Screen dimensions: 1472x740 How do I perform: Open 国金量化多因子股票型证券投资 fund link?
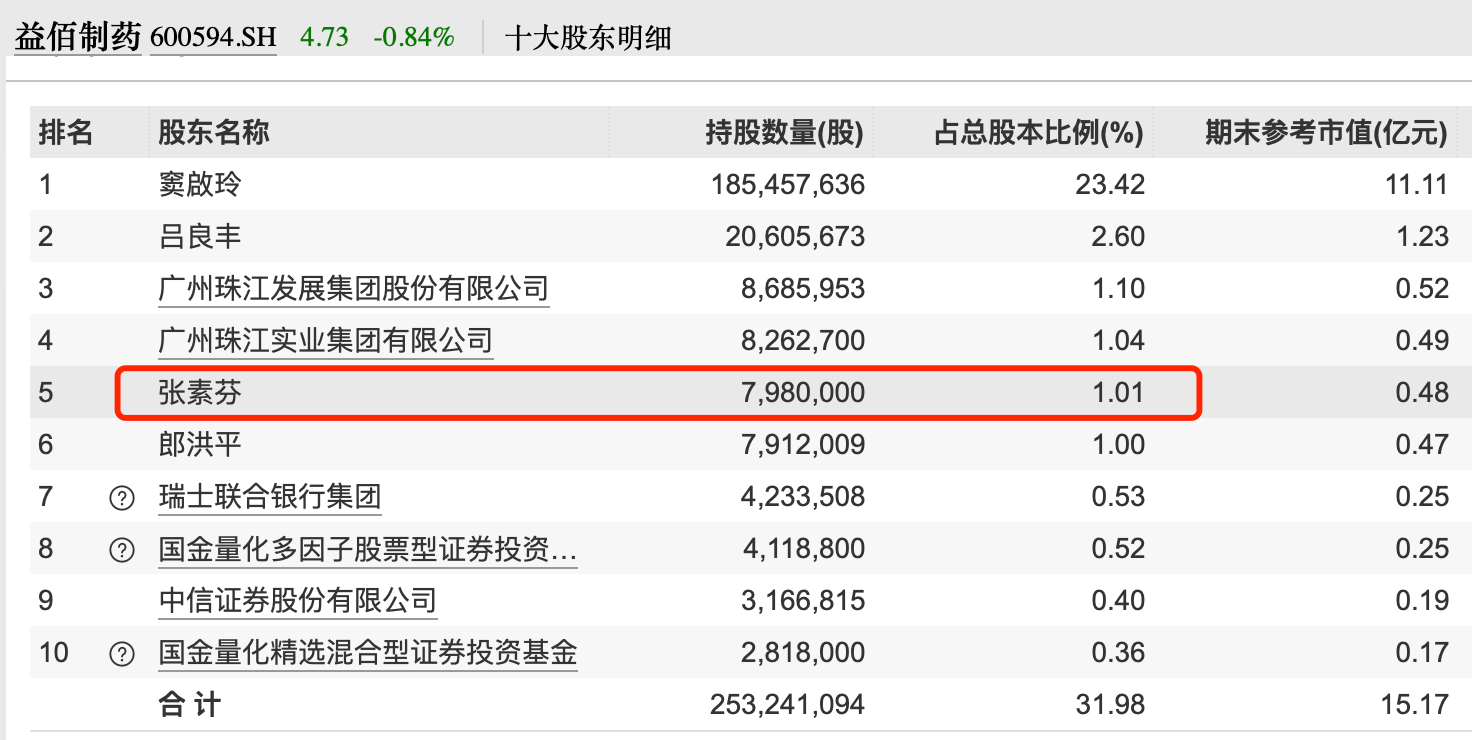point(368,549)
